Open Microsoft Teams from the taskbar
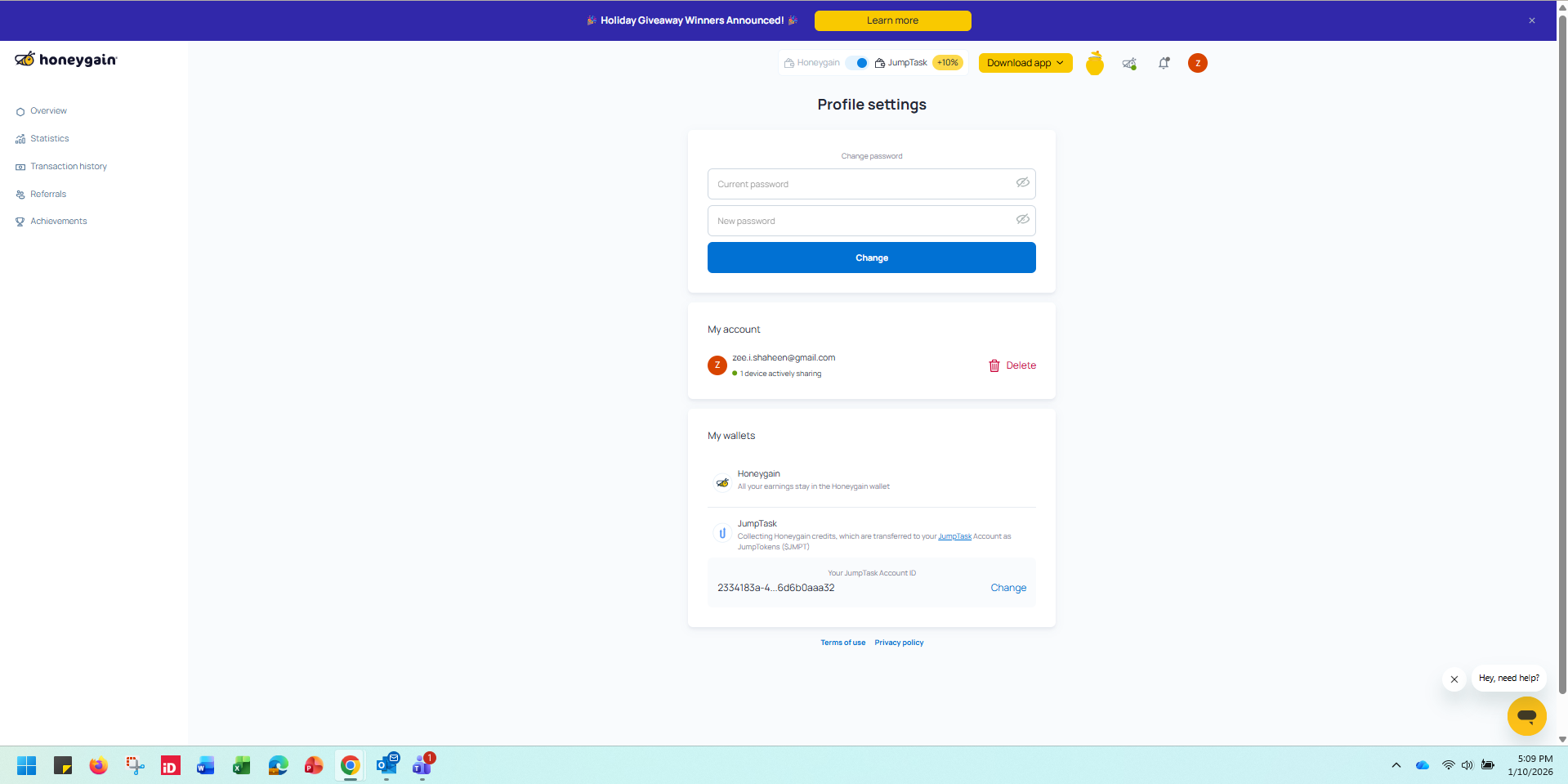Screen dimensions: 1568x784 (422, 766)
